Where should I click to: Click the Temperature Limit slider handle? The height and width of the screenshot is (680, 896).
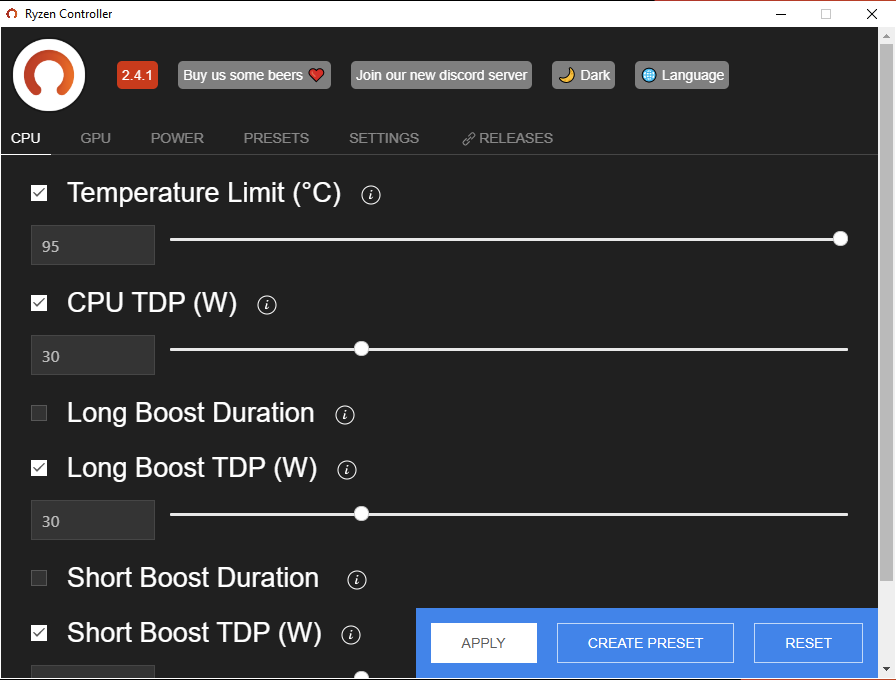pos(840,239)
